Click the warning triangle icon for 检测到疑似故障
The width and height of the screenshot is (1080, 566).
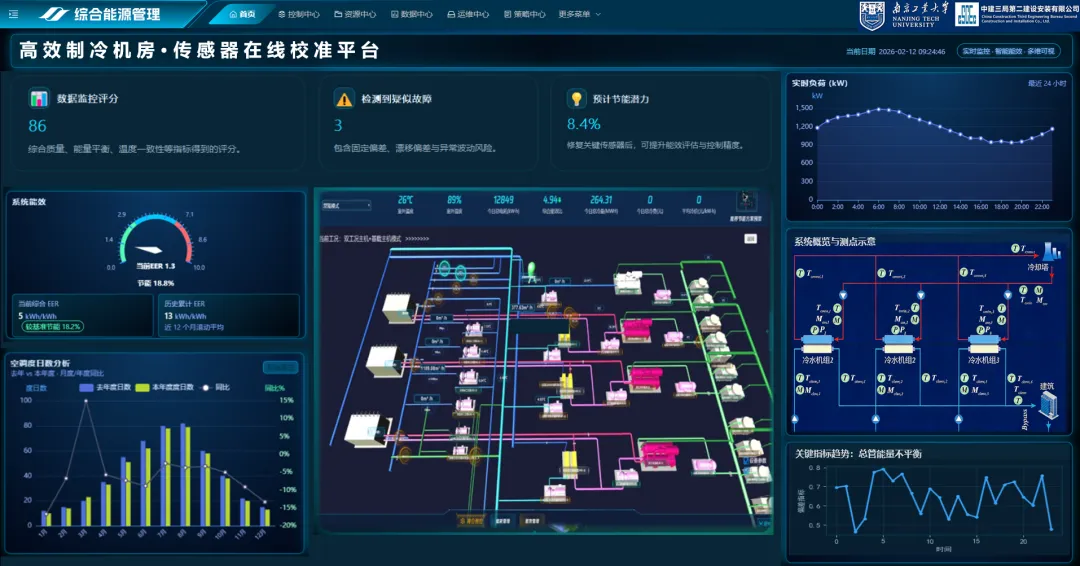point(344,99)
